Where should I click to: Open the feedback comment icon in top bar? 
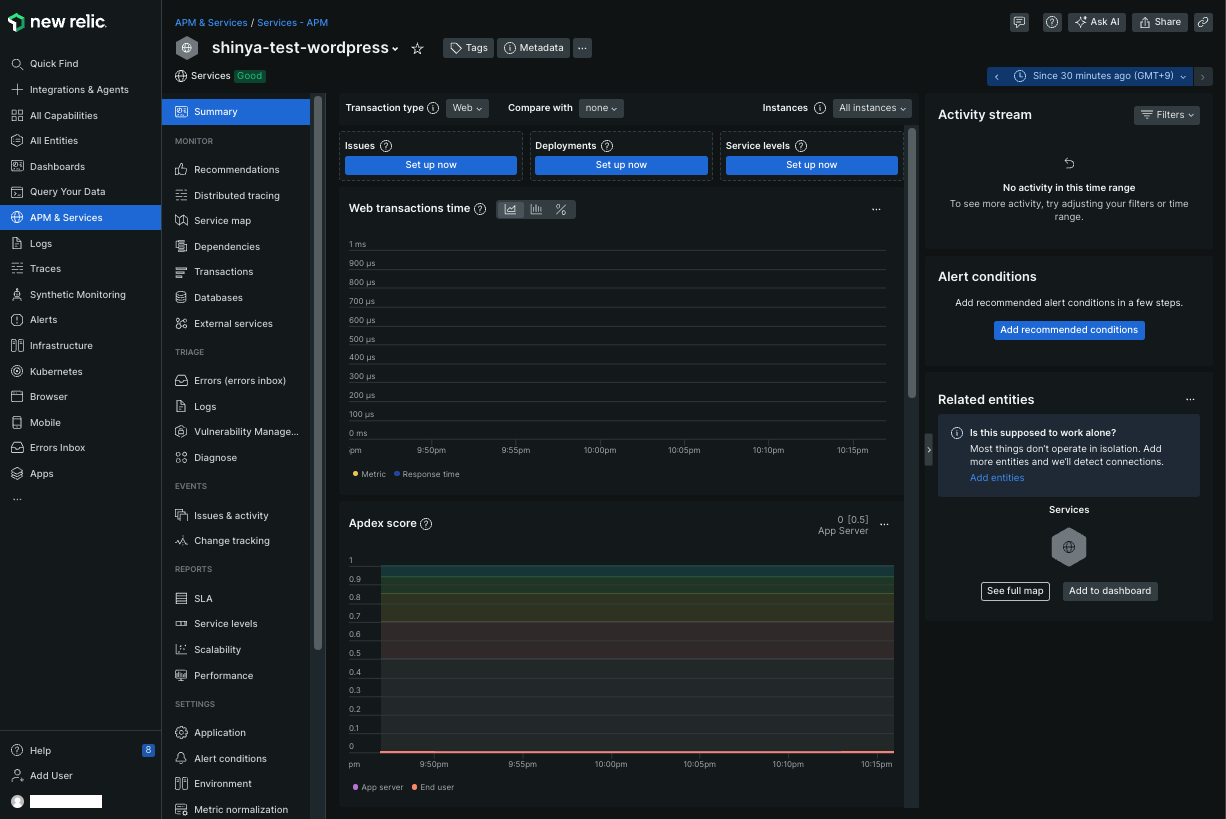pyautogui.click(x=1019, y=22)
